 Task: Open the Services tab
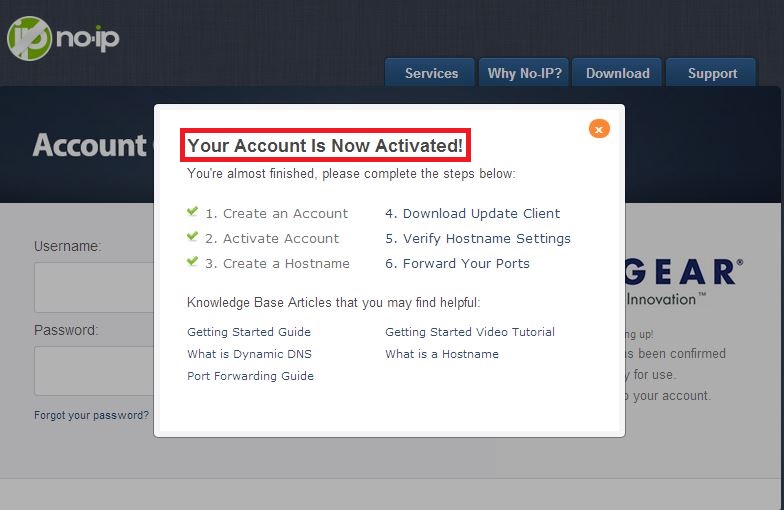[x=431, y=73]
